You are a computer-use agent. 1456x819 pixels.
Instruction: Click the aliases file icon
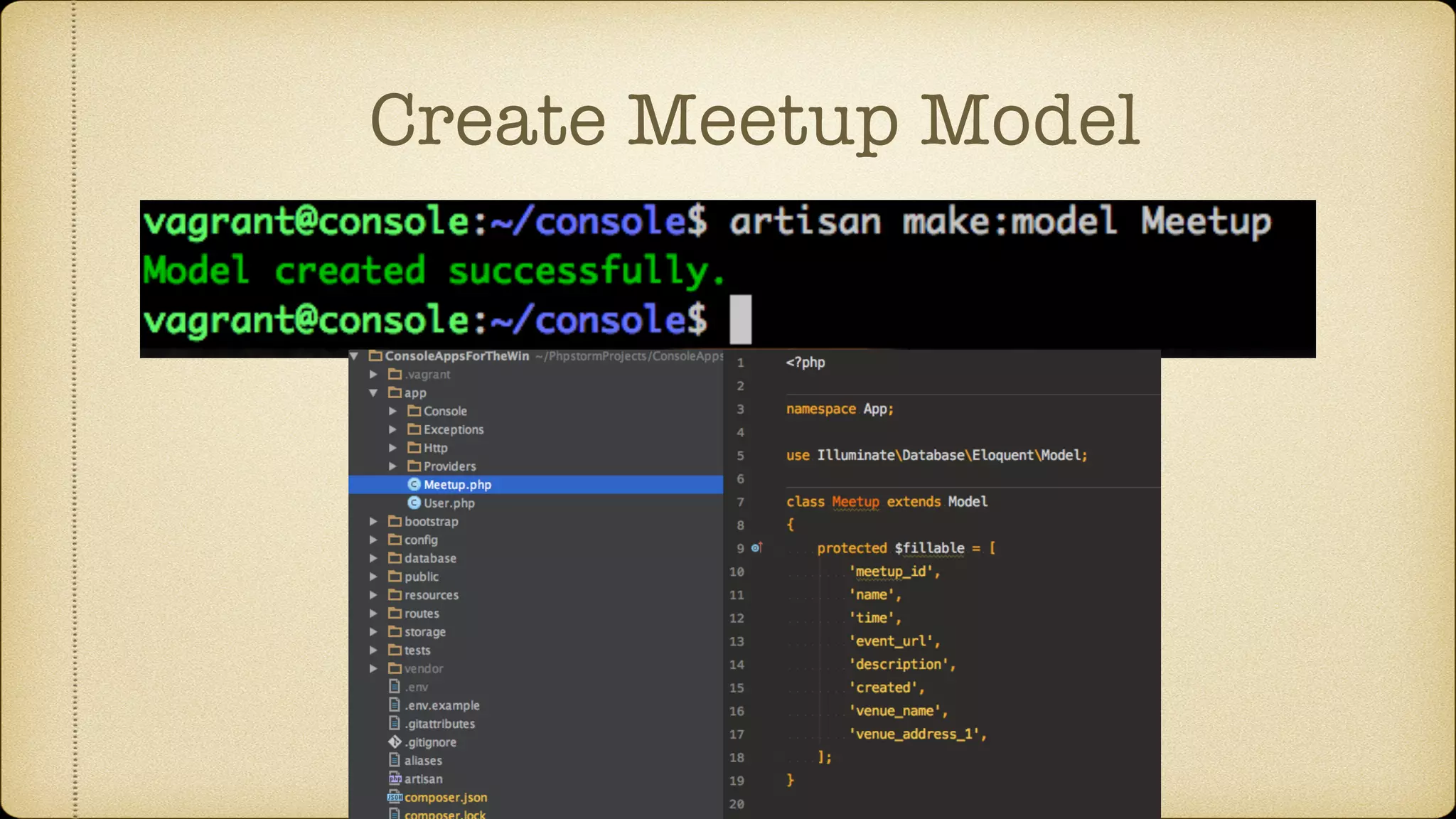point(395,760)
